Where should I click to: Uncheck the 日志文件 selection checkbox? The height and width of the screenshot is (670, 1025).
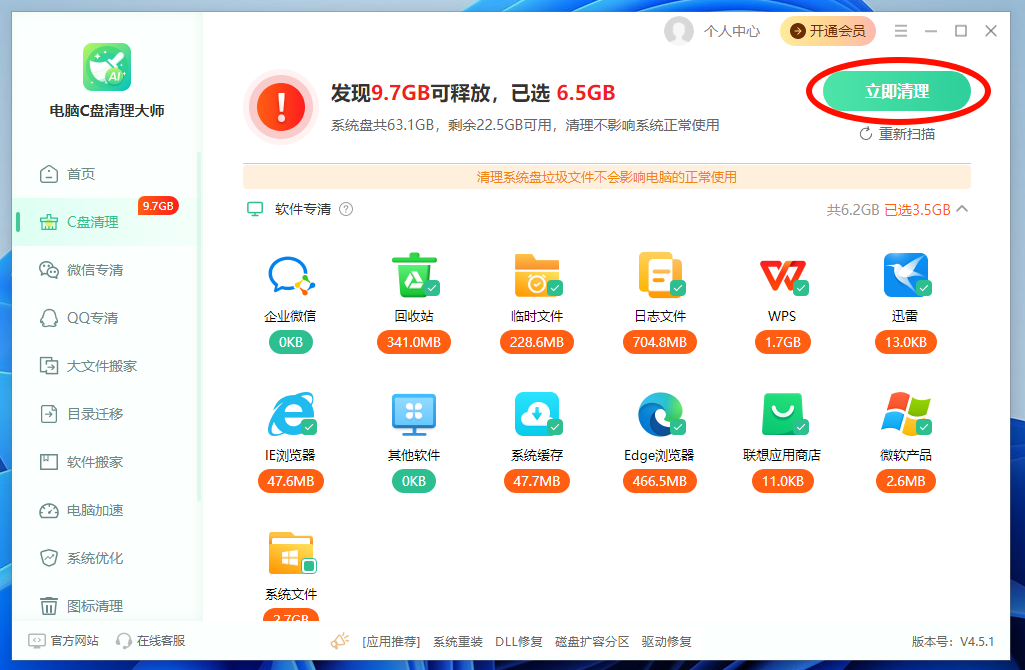tap(678, 288)
